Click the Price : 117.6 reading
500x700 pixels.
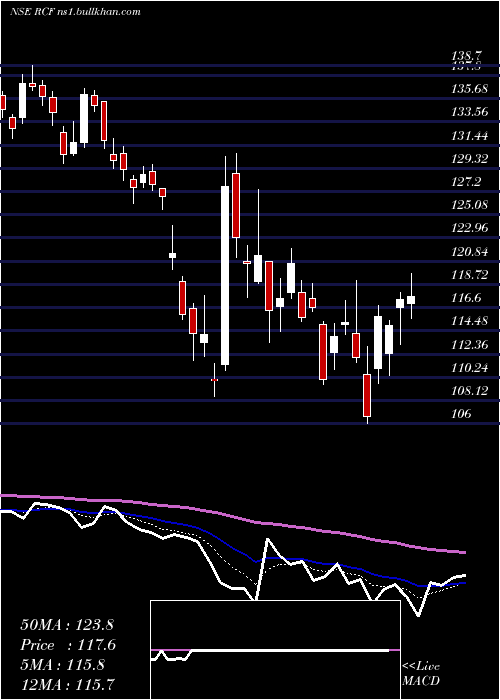pyautogui.click(x=68, y=645)
